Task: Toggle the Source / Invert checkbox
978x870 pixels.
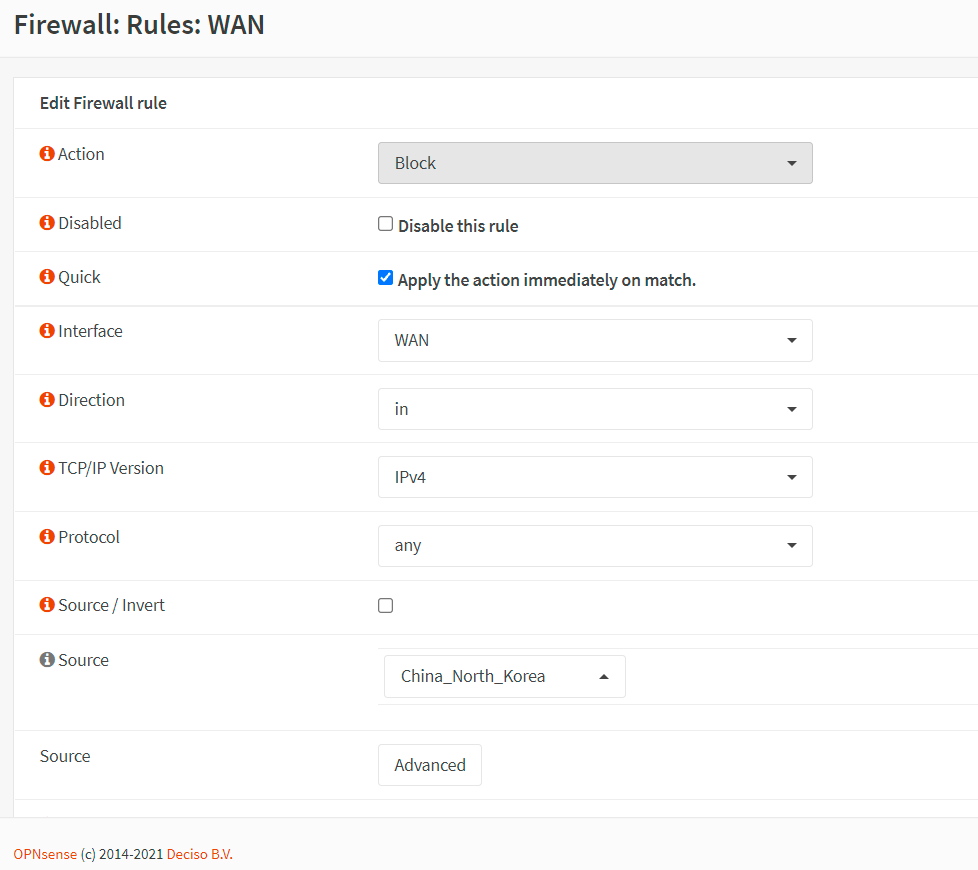Action: [x=385, y=605]
